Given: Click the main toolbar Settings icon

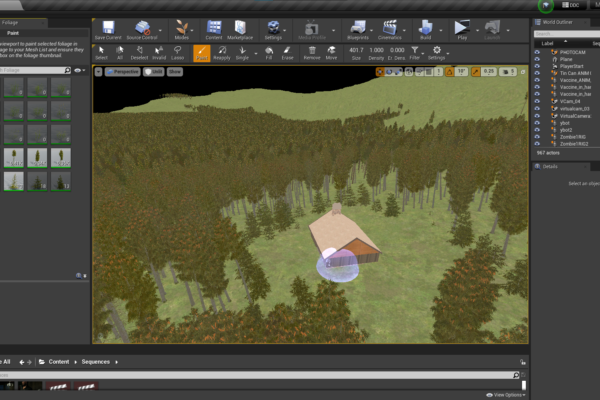Looking at the screenshot, I should pyautogui.click(x=273, y=30).
